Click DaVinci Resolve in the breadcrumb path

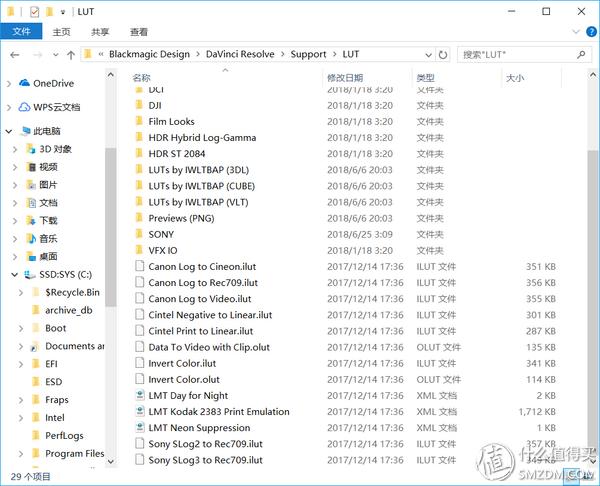[x=242, y=54]
